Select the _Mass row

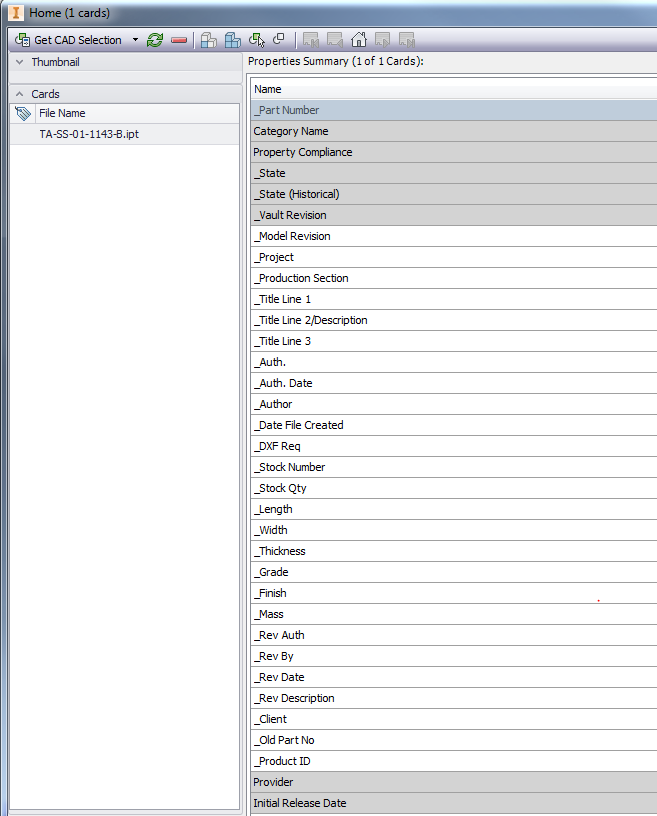(x=453, y=614)
